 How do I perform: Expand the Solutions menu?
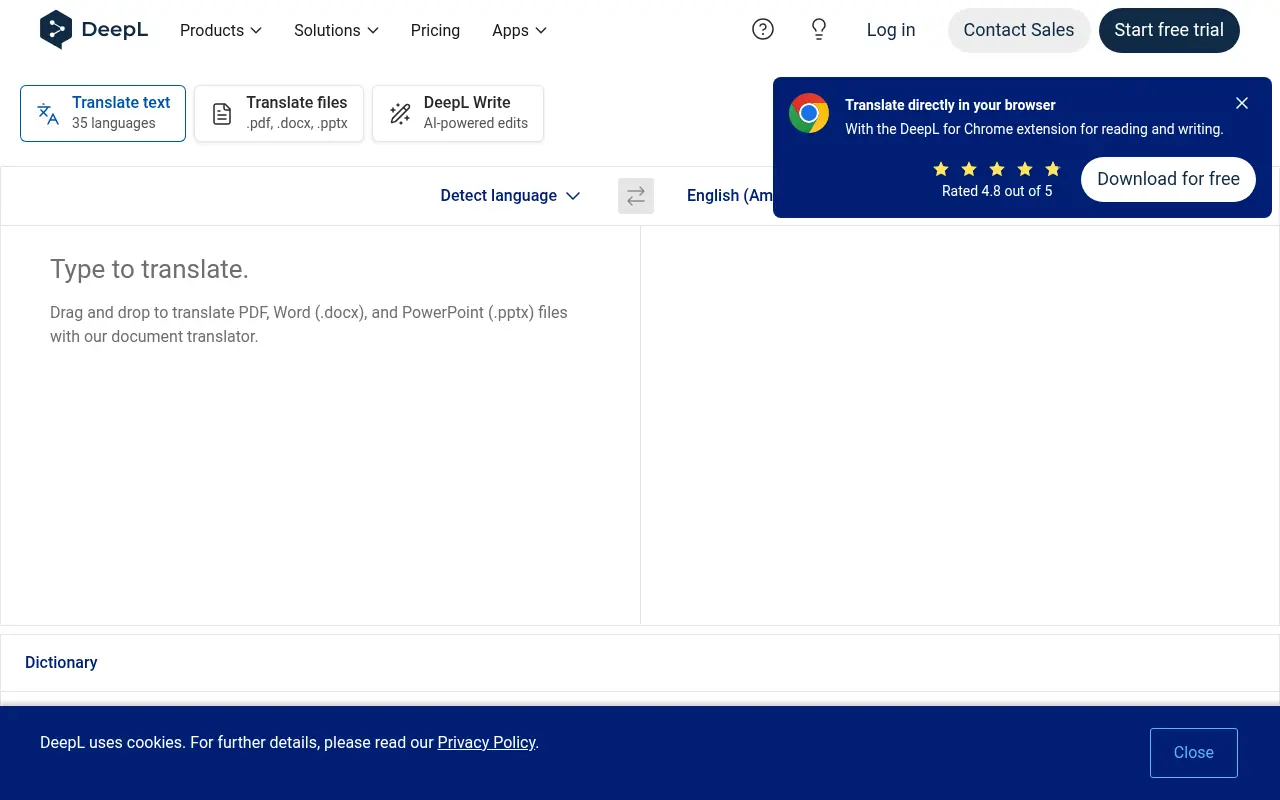pyautogui.click(x=336, y=30)
